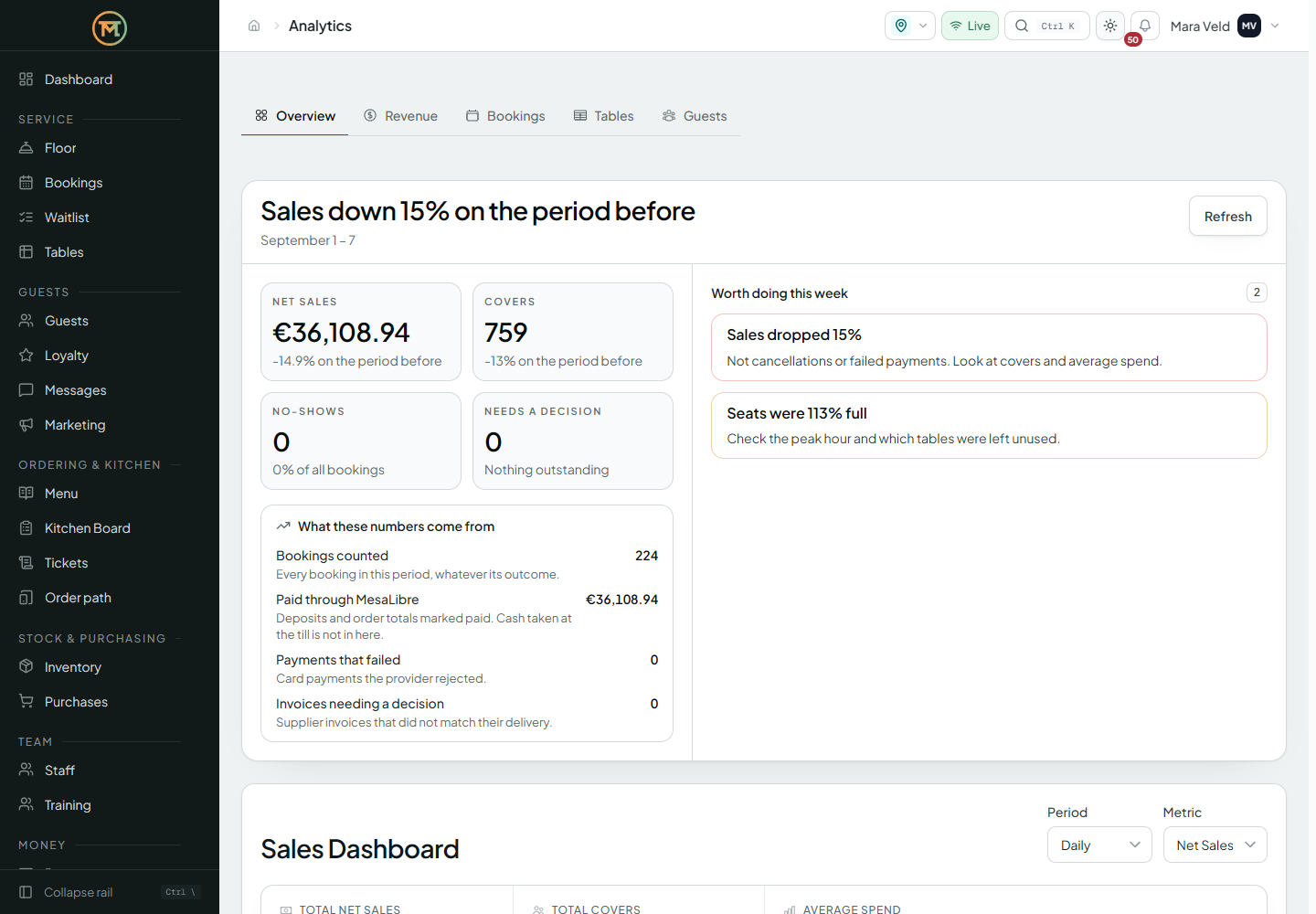This screenshot has height=914, width=1316.
Task: Open the Bookings tab in Analytics
Action: pos(505,116)
